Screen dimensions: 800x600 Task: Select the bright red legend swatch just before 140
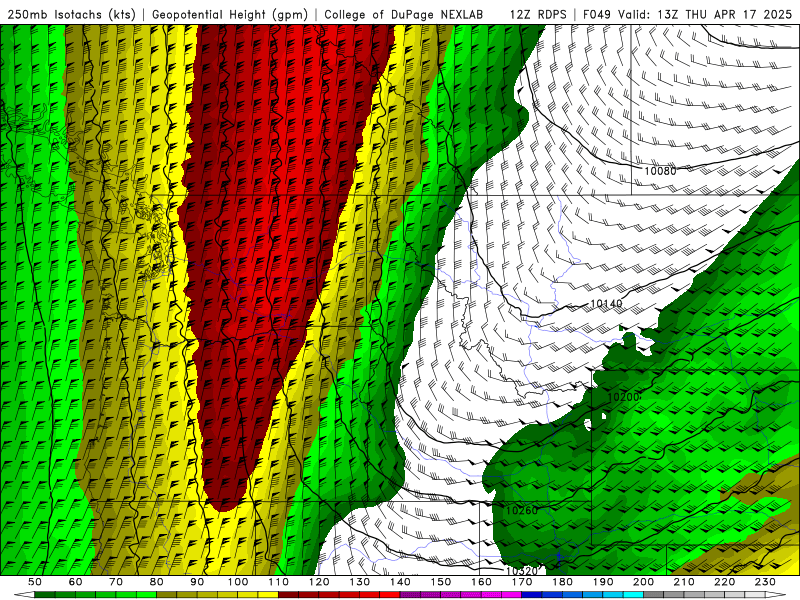pos(390,595)
